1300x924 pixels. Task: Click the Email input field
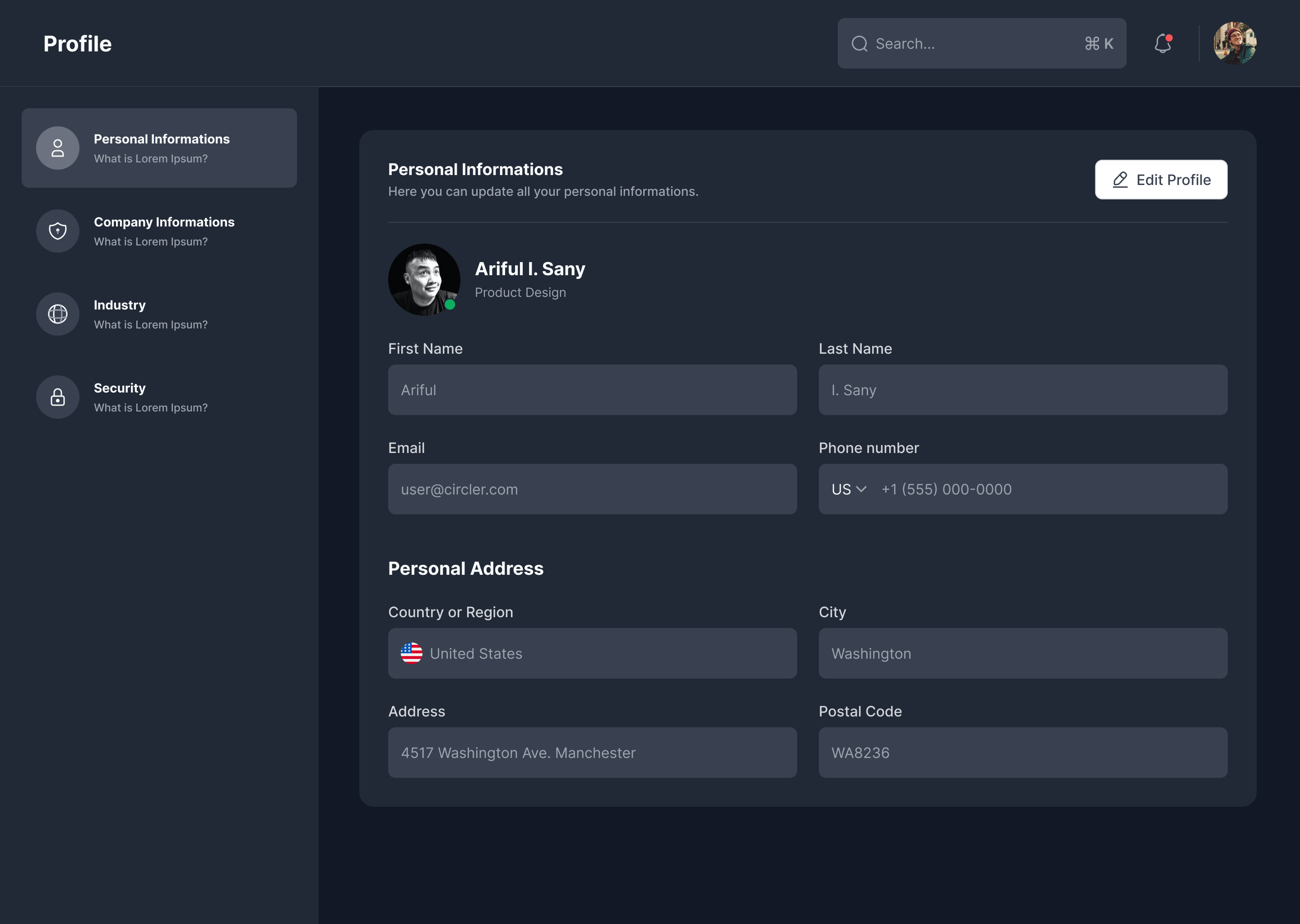592,490
